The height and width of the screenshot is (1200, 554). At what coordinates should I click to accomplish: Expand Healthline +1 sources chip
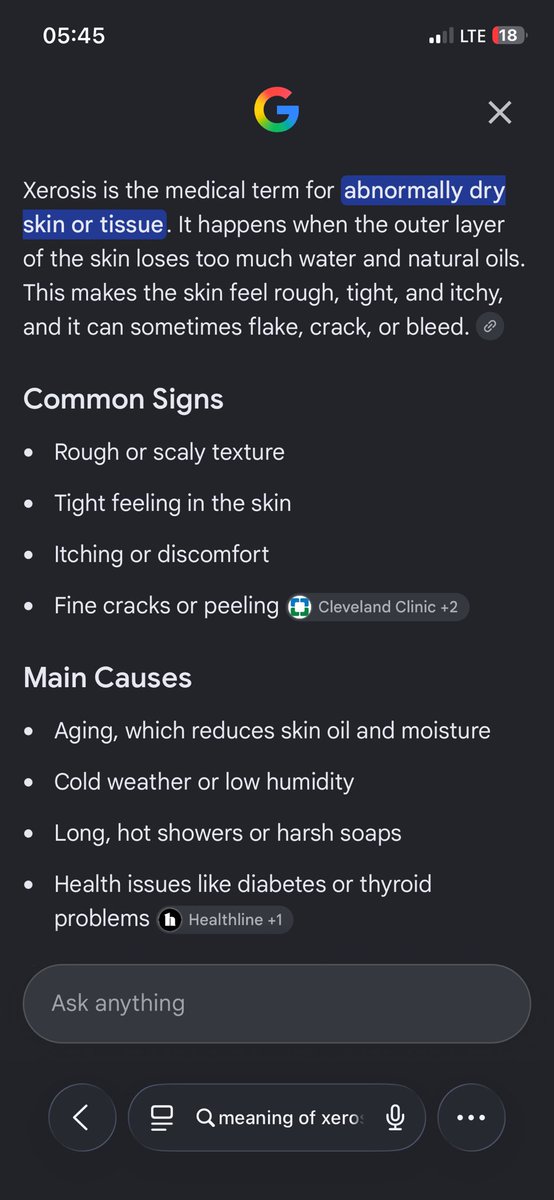[x=224, y=919]
